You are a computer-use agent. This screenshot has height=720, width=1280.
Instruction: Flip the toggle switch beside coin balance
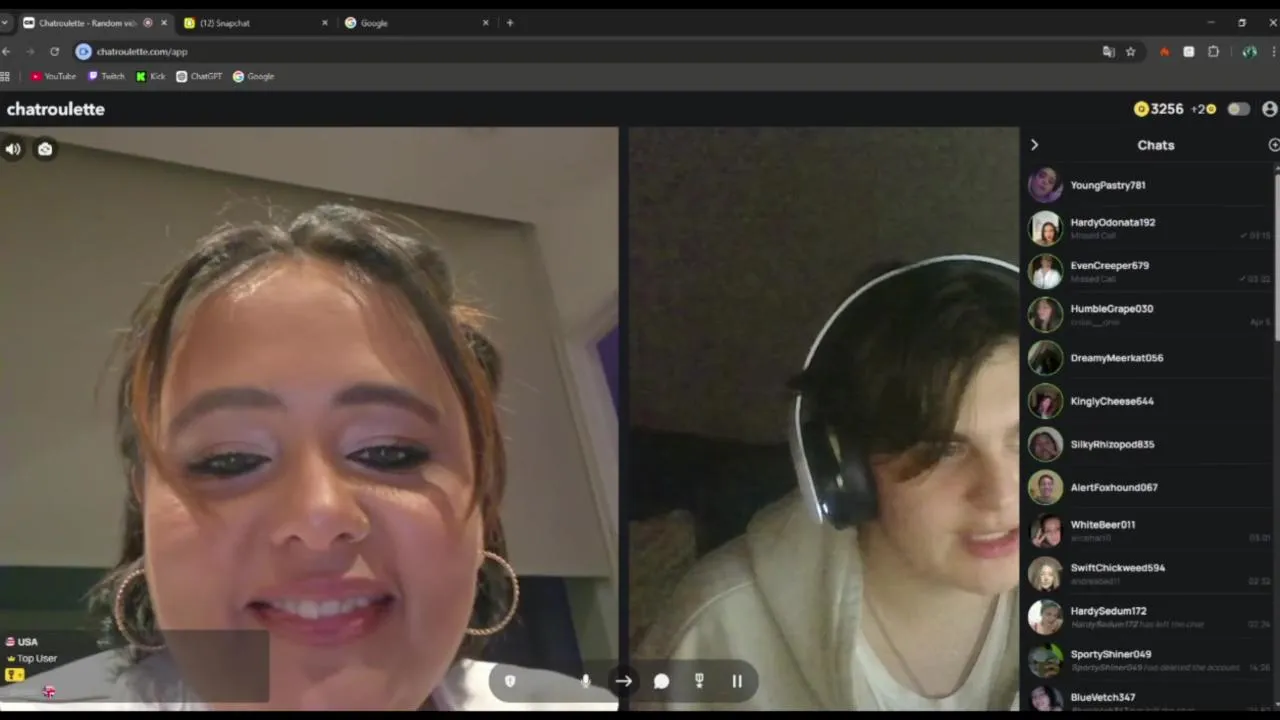tap(1239, 109)
